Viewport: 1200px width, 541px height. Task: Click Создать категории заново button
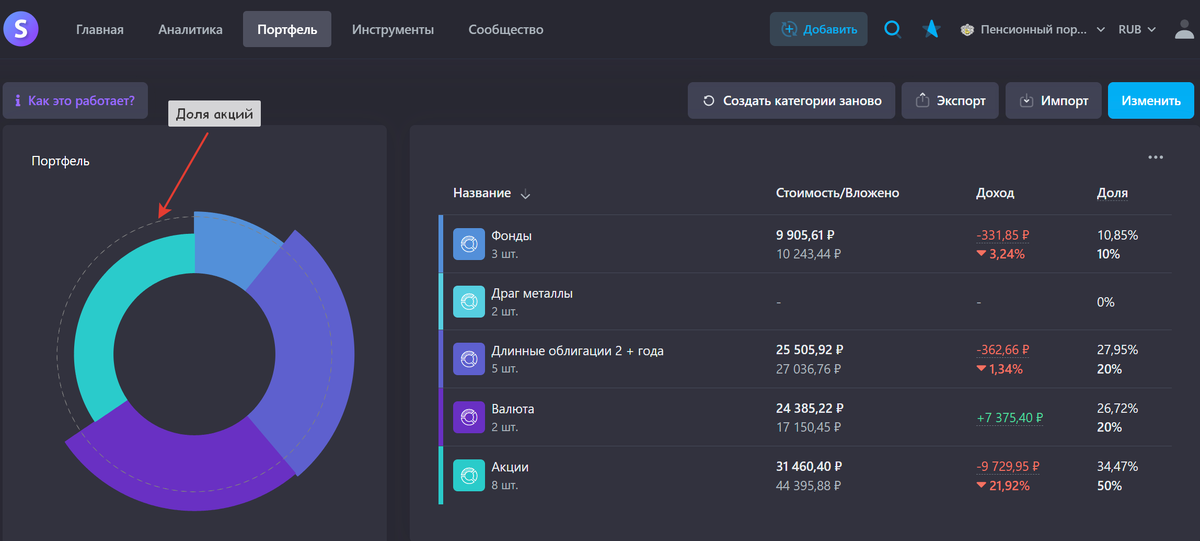coord(791,100)
